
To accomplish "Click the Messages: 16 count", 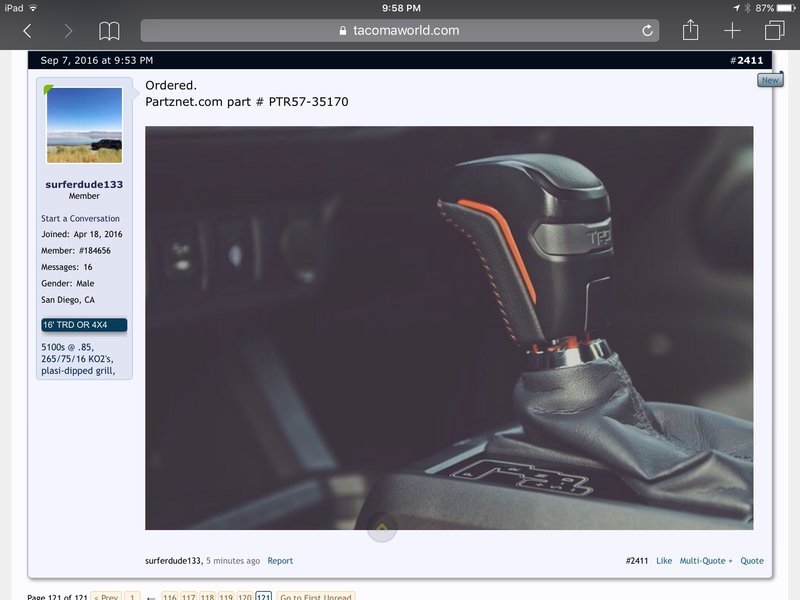I will [x=67, y=267].
